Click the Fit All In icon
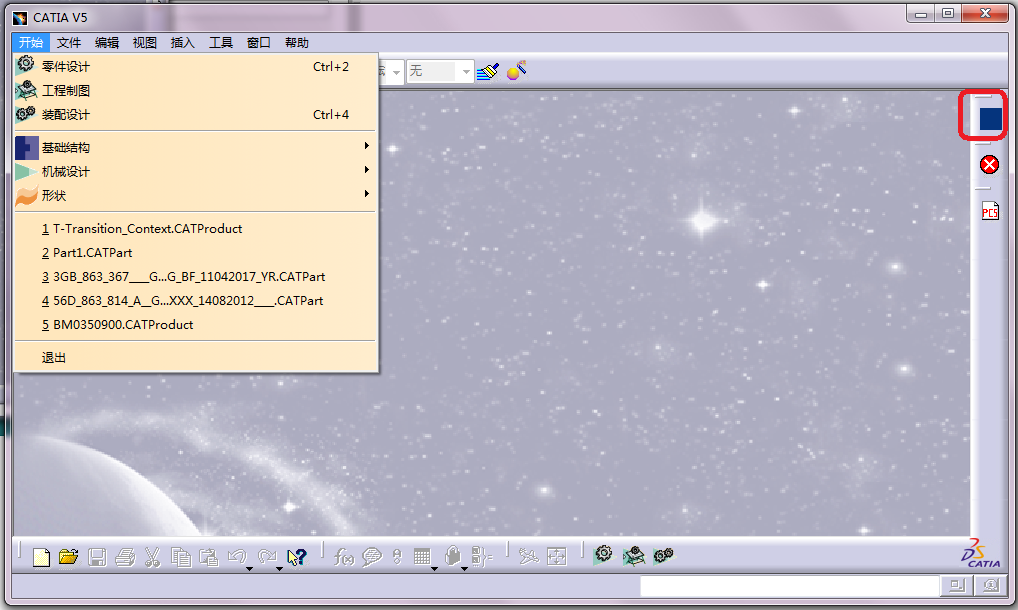The image size is (1018, 610). [x=557, y=557]
